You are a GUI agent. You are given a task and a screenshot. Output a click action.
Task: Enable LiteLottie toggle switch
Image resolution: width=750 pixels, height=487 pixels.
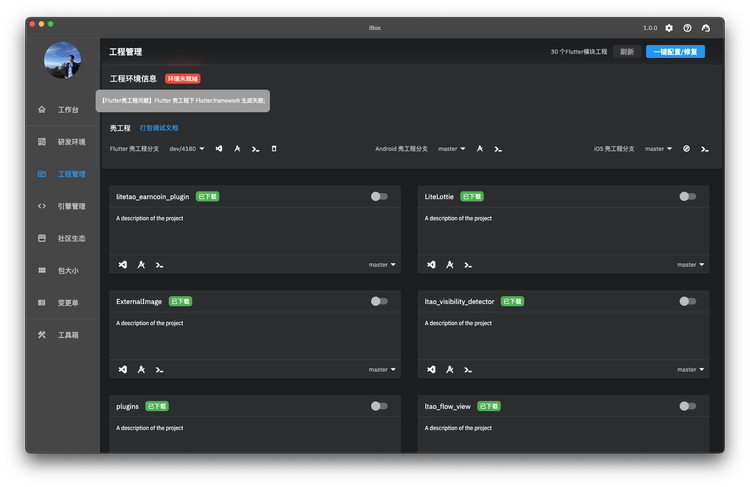tap(688, 197)
